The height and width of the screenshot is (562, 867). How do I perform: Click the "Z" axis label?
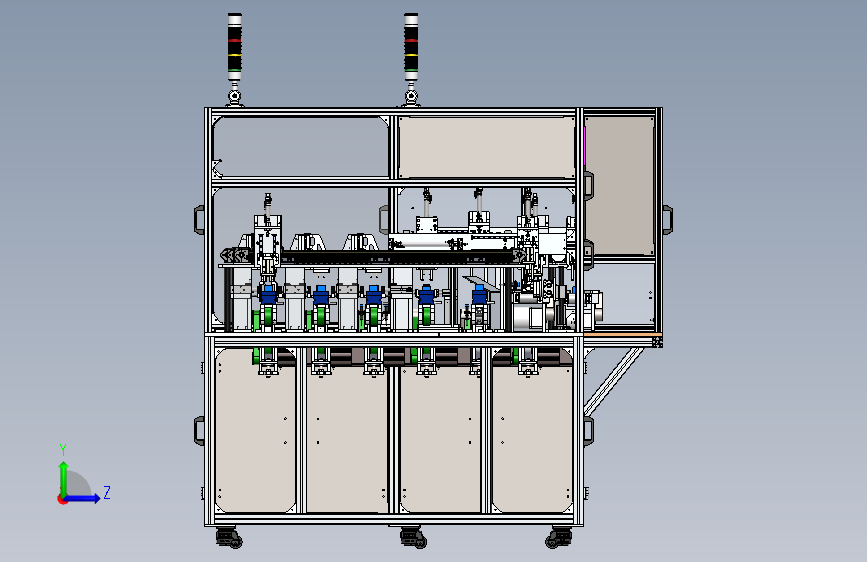[x=107, y=492]
